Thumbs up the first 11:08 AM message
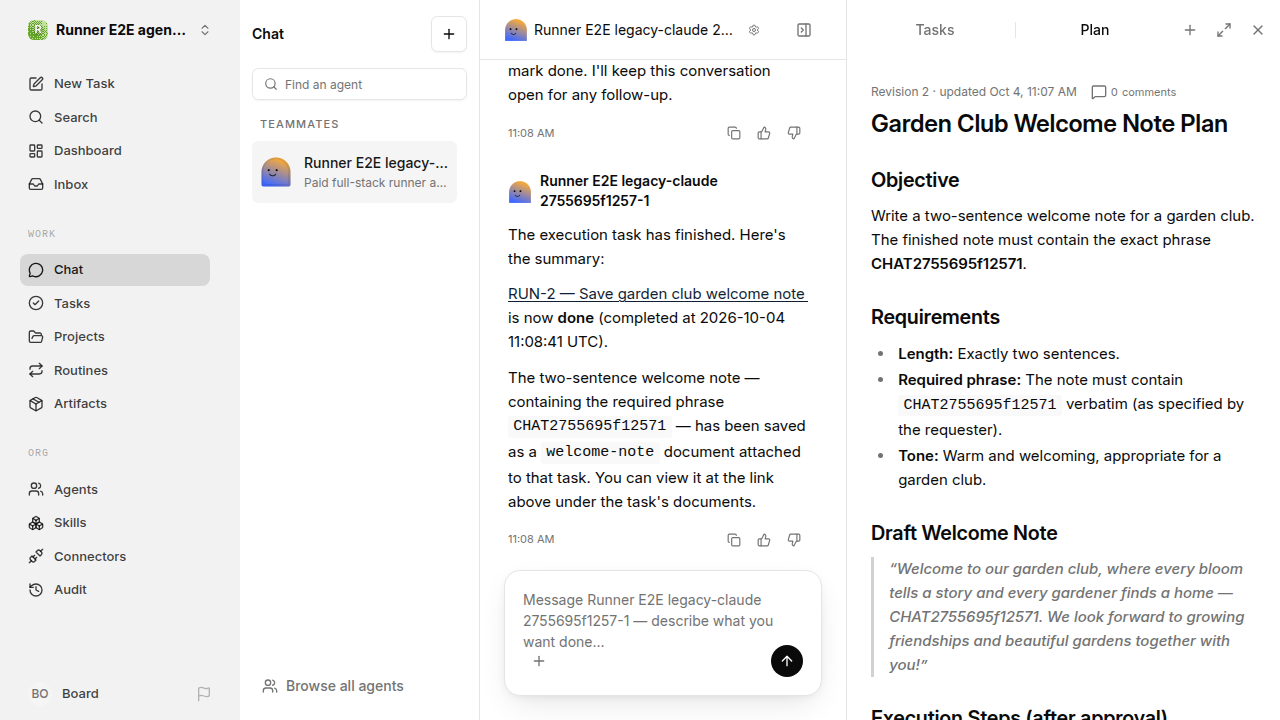The image size is (1280, 720). (x=764, y=133)
